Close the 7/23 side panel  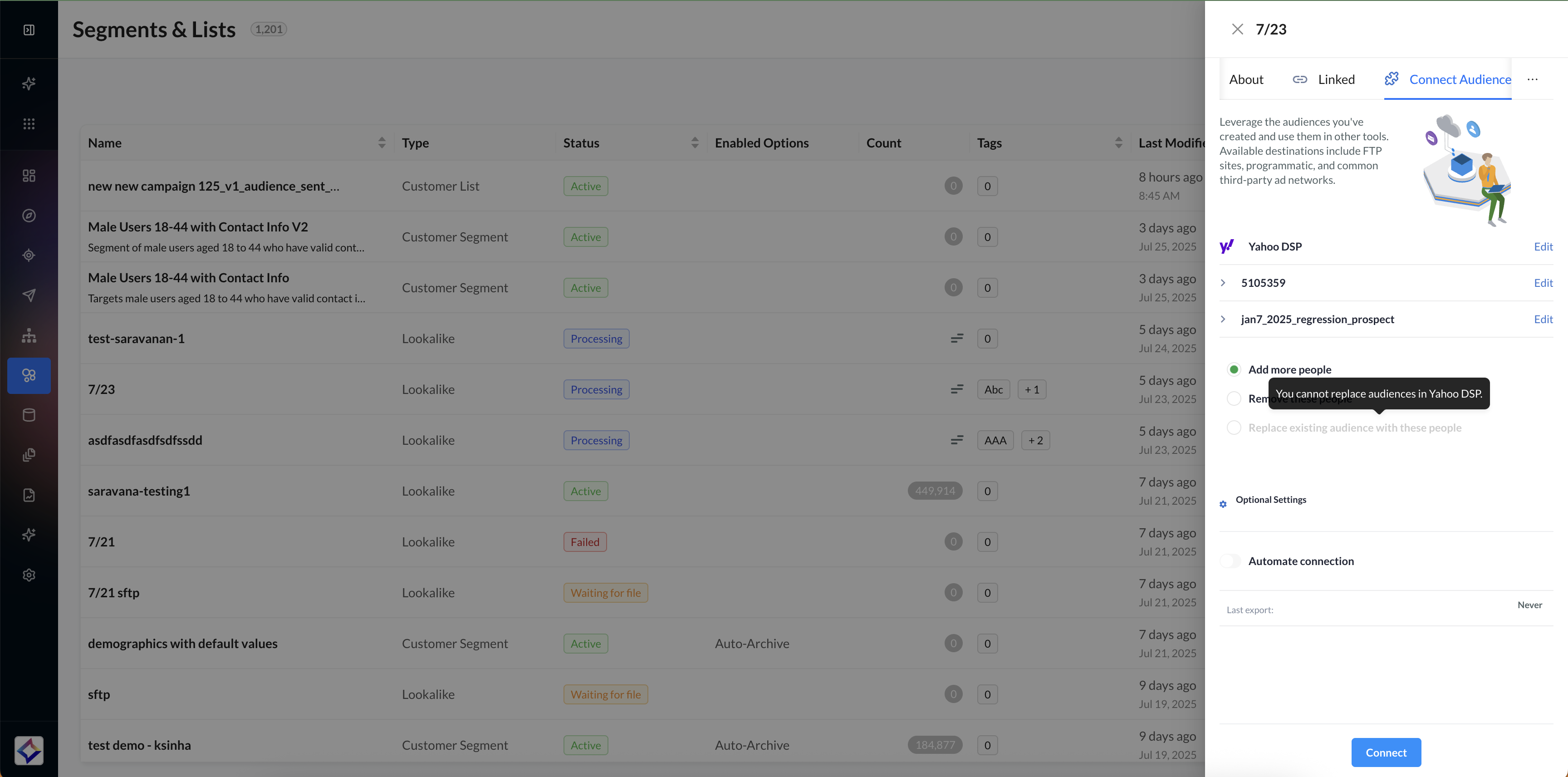point(1237,29)
